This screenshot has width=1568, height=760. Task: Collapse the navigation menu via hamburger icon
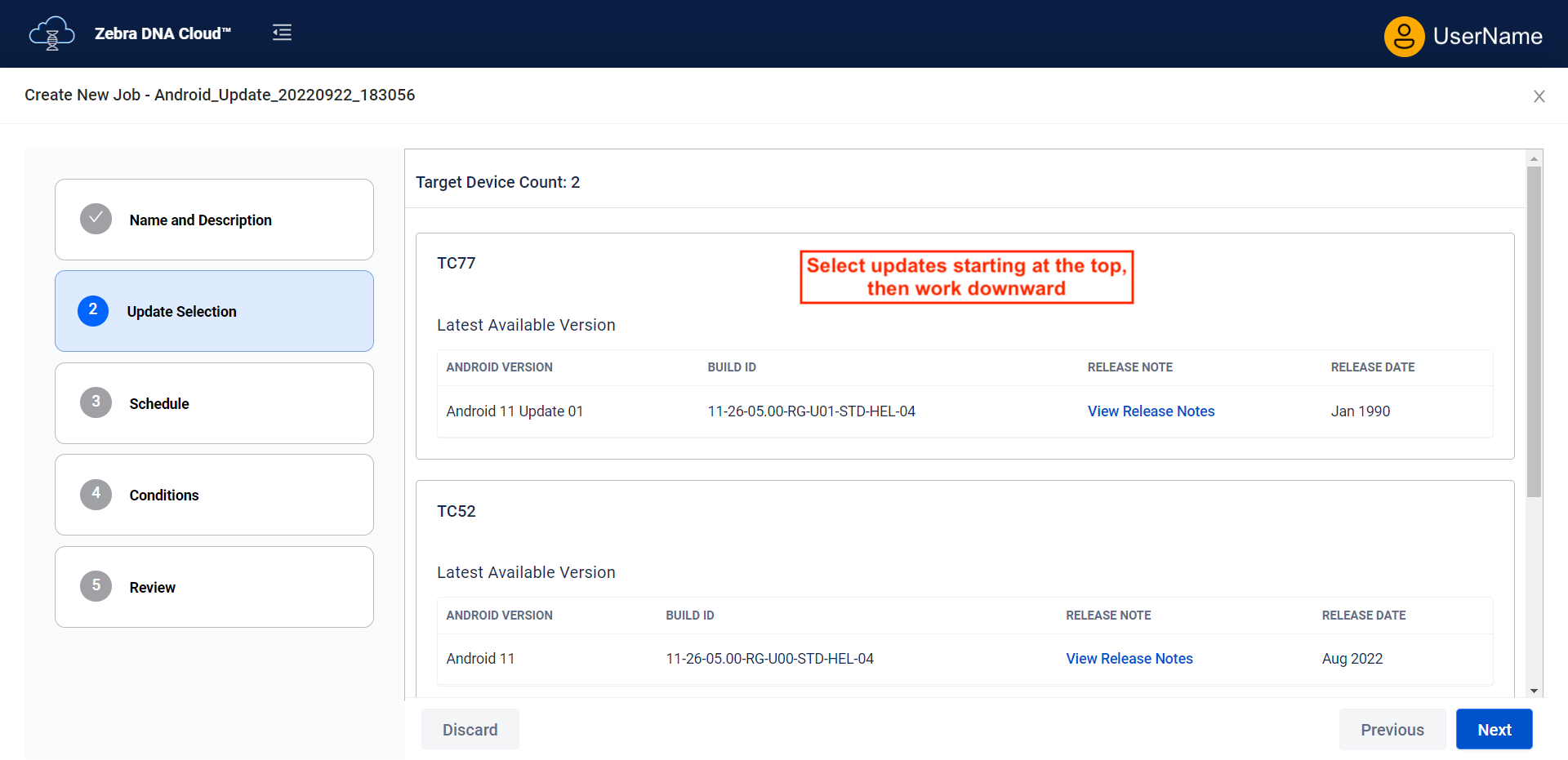pos(282,33)
